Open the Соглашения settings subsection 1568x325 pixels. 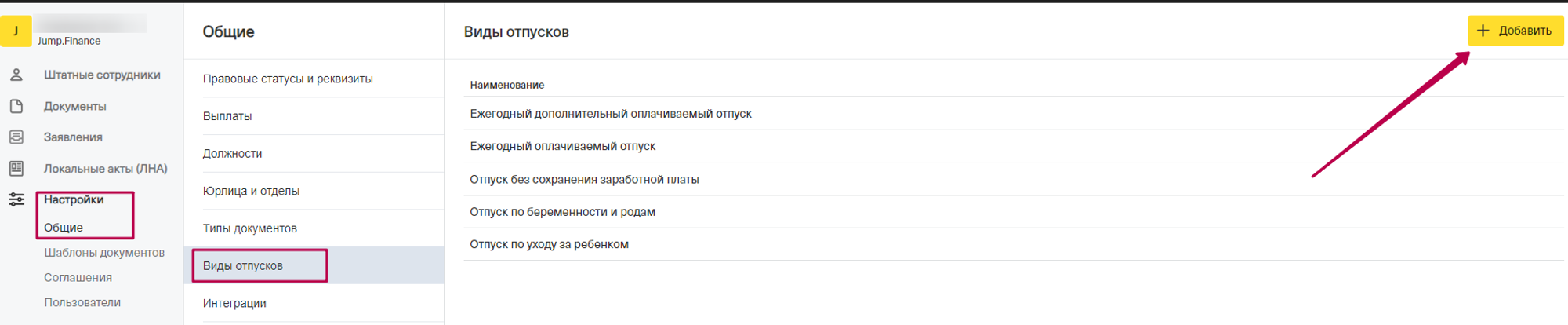point(78,278)
